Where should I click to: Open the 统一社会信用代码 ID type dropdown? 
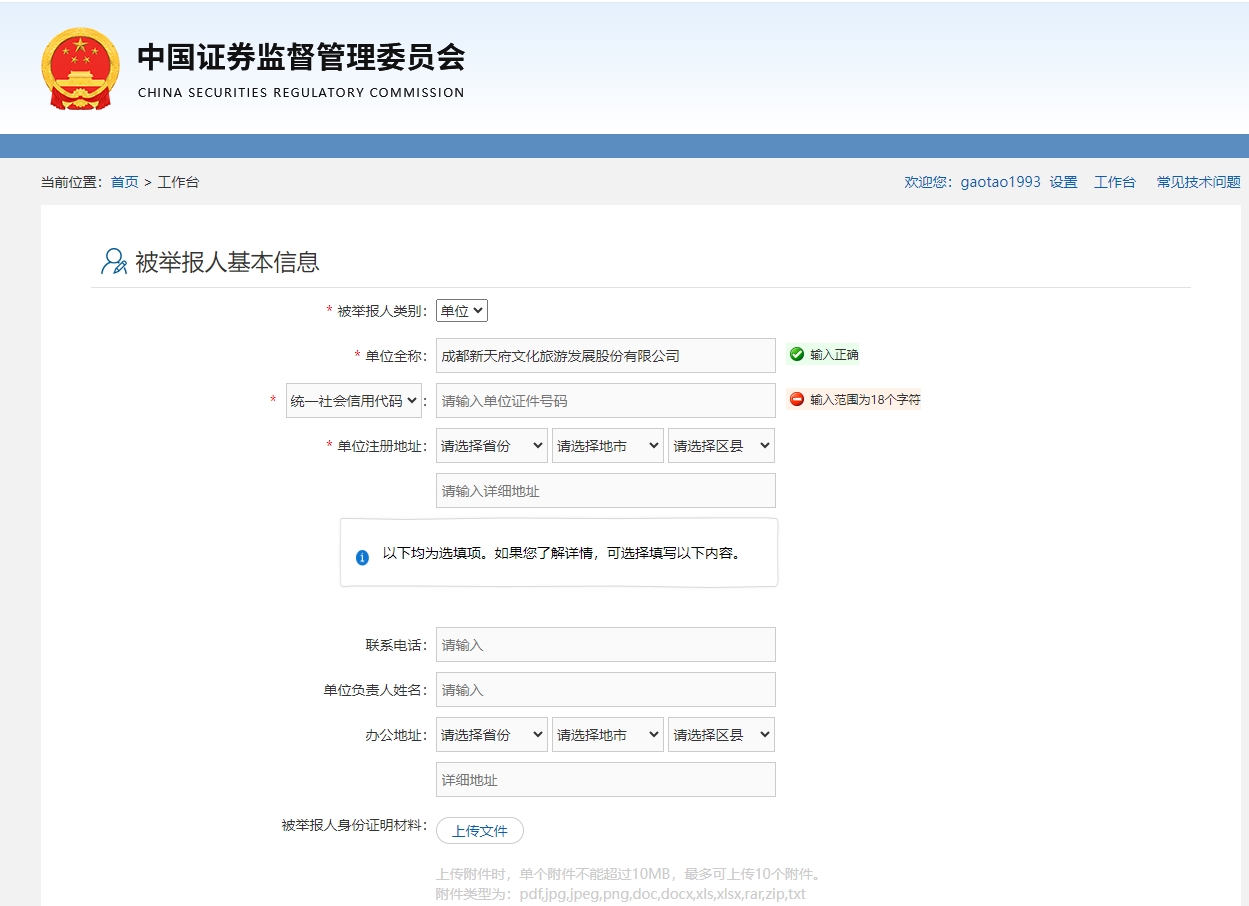(x=354, y=400)
